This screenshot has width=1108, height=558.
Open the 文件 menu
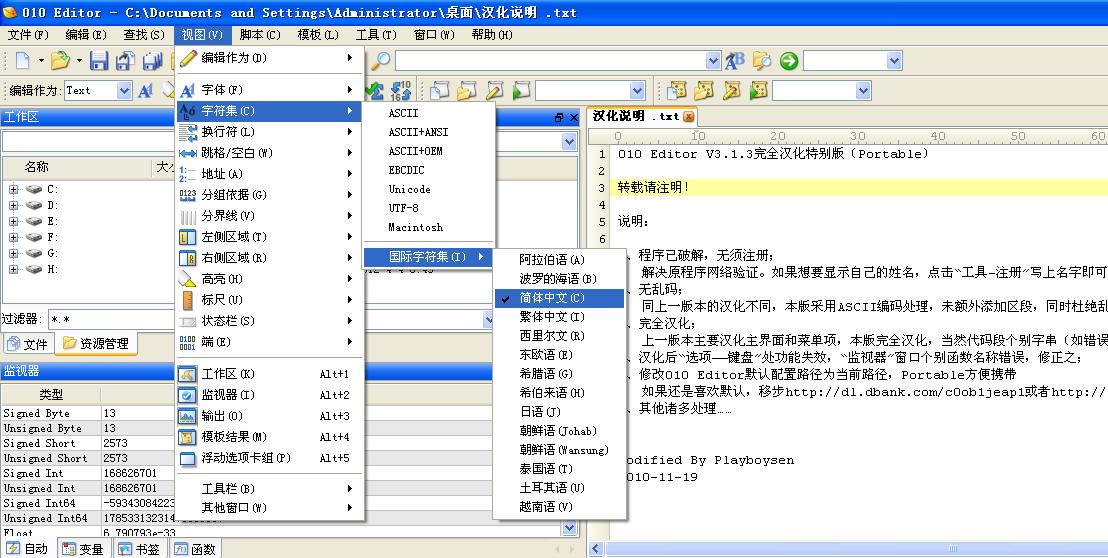[x=28, y=35]
